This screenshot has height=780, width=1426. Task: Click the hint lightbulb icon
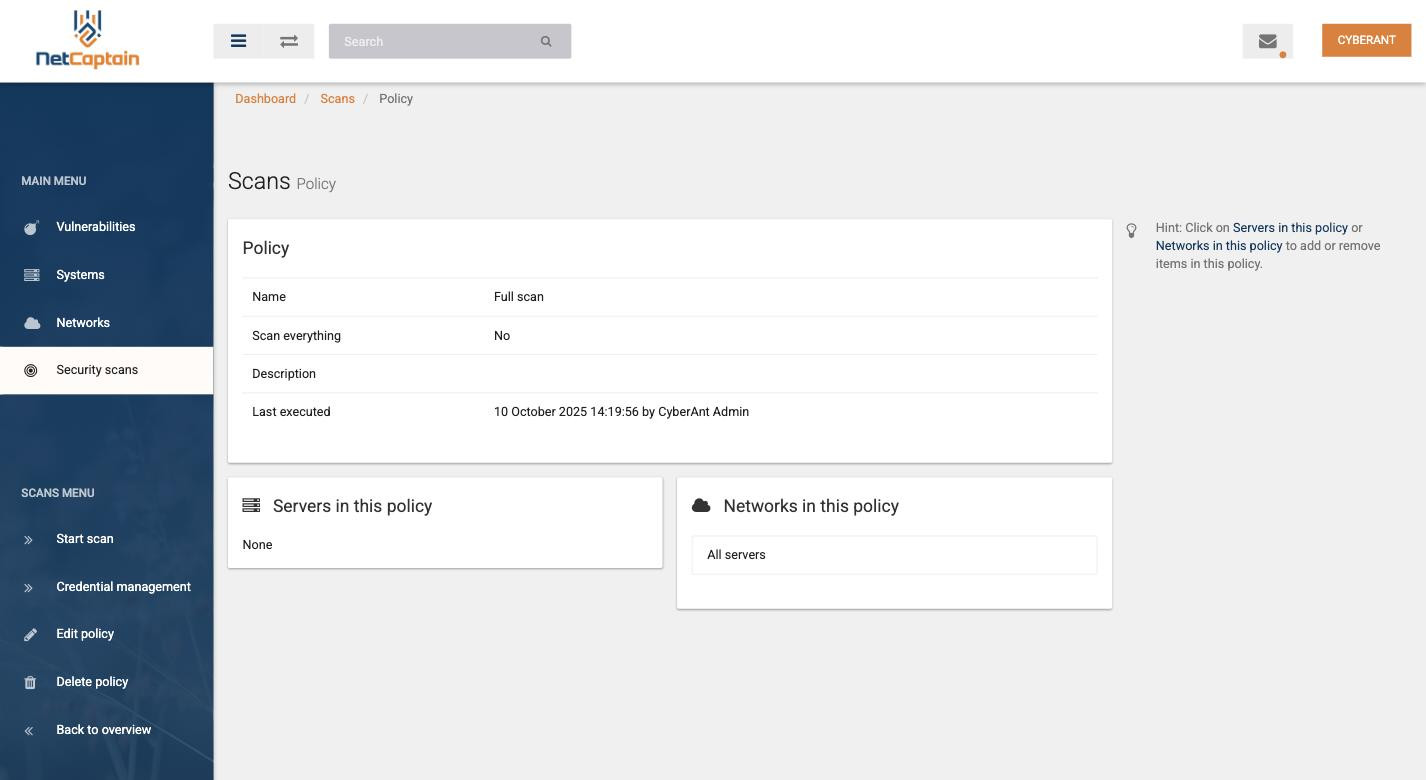1131,230
